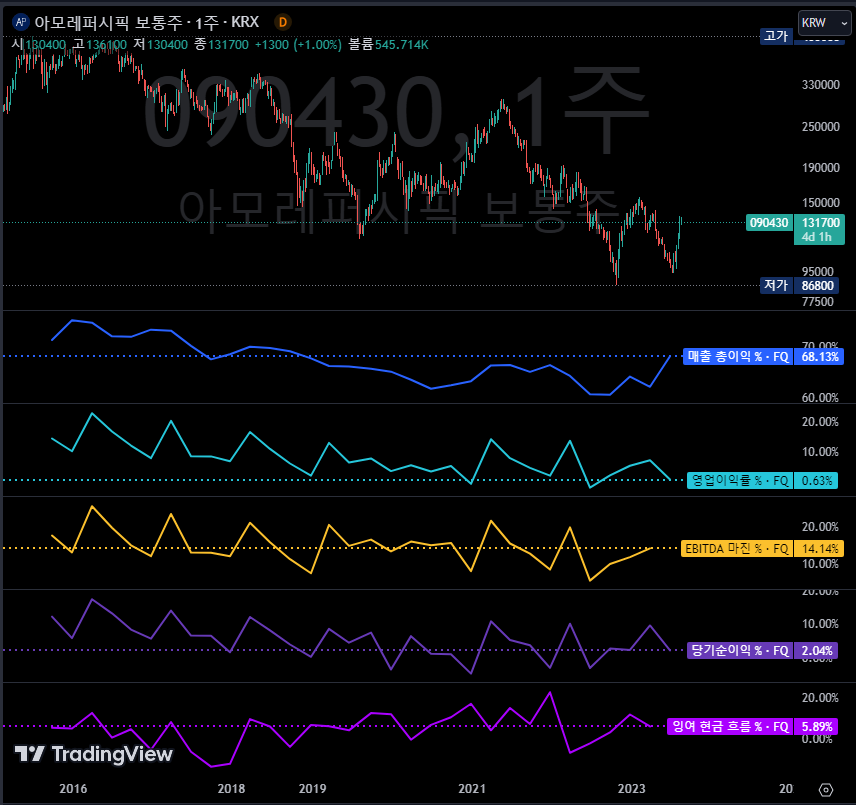Click the 150000 price axis label

point(821,202)
